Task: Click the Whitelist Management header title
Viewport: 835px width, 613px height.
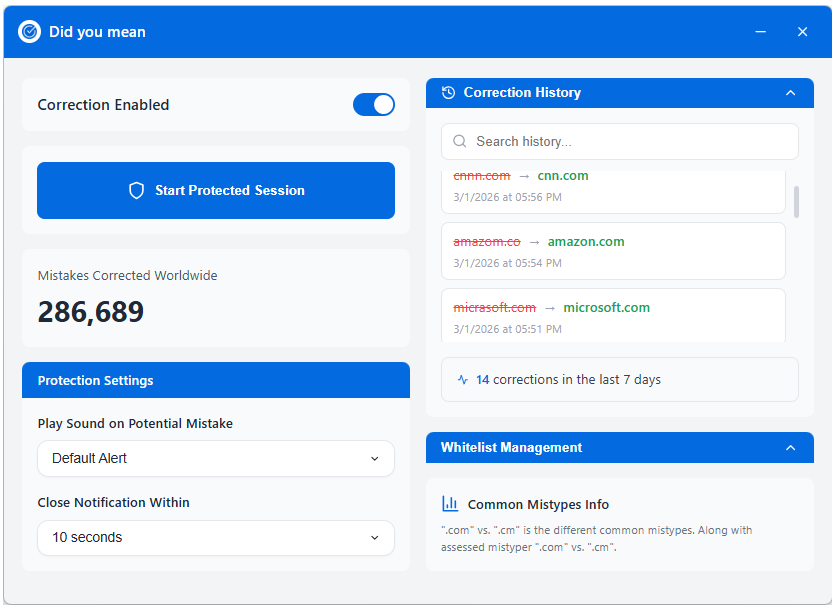Action: [x=511, y=447]
